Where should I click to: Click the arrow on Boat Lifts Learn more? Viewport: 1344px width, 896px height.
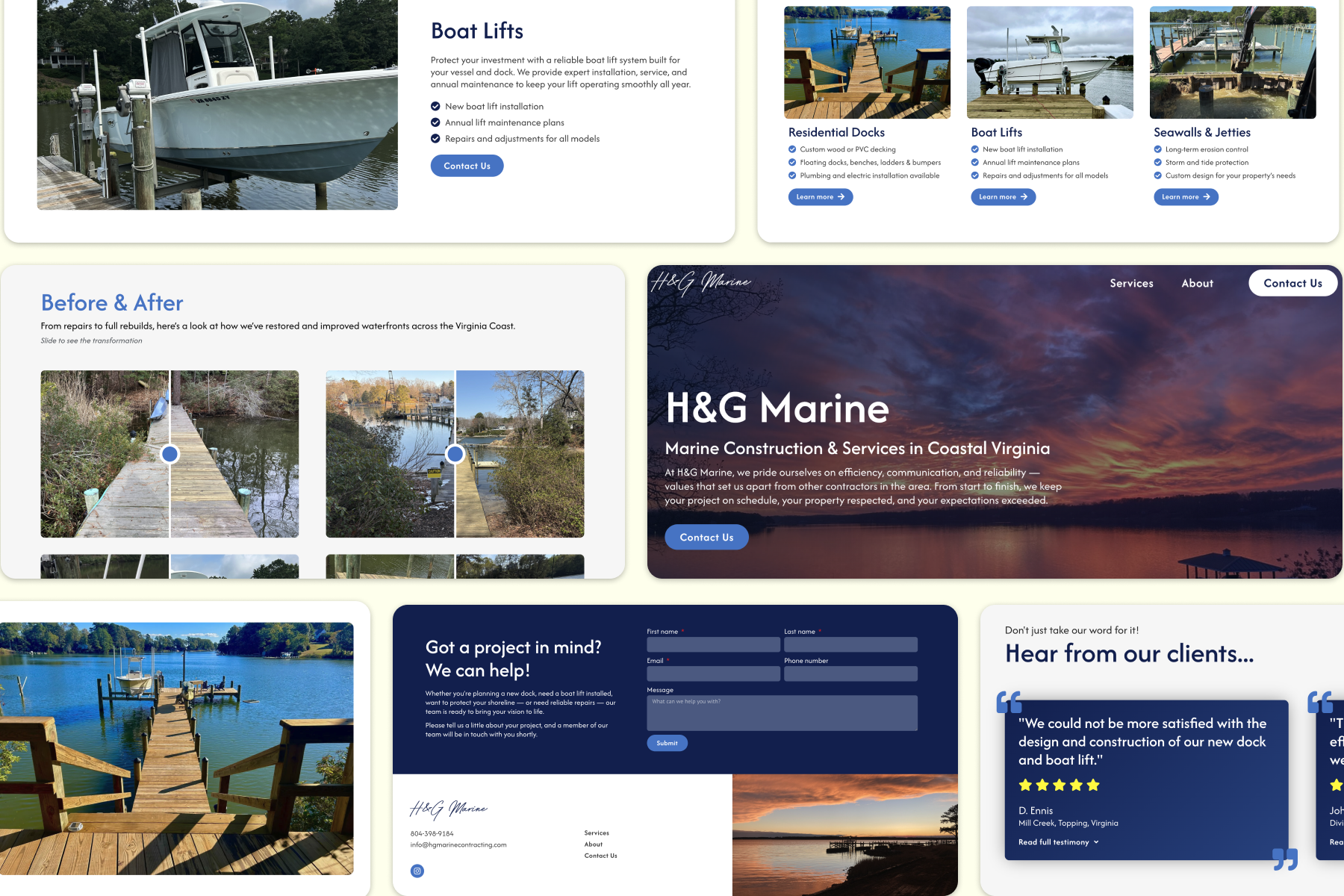click(x=1024, y=197)
